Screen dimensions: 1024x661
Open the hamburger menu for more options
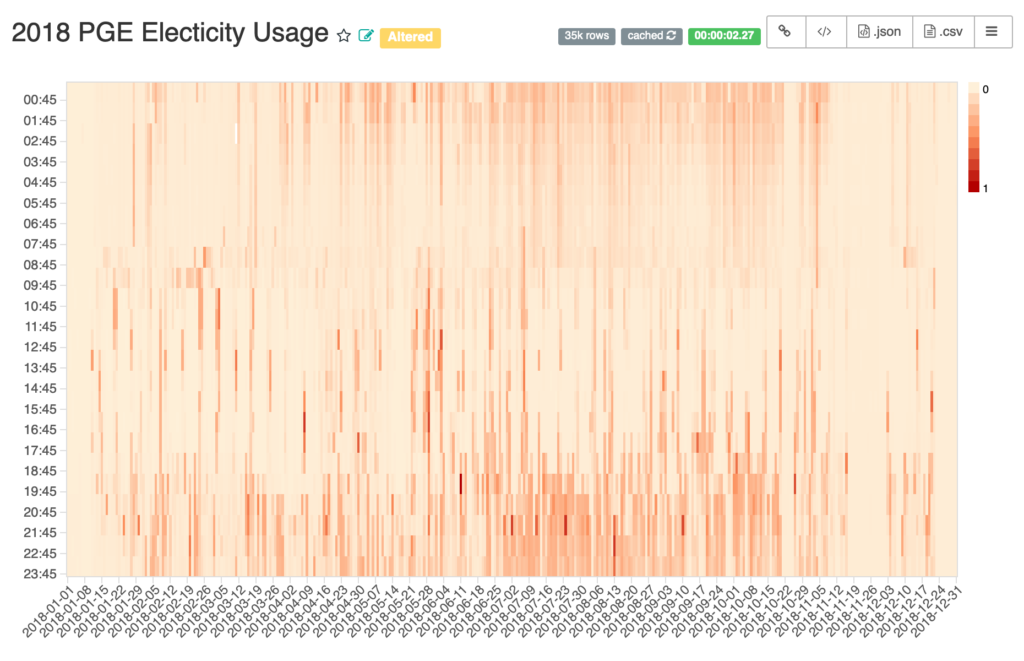point(991,32)
